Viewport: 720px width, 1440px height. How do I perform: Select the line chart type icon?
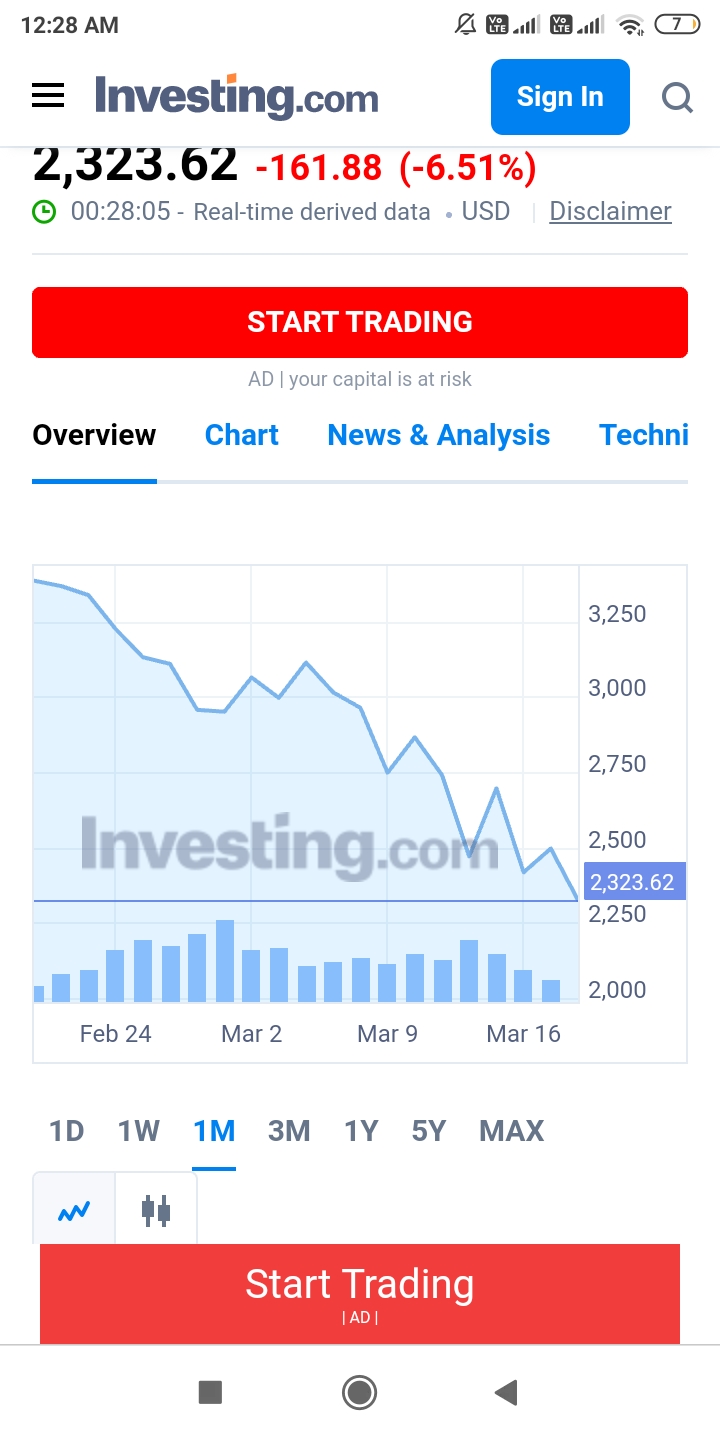point(74,1211)
